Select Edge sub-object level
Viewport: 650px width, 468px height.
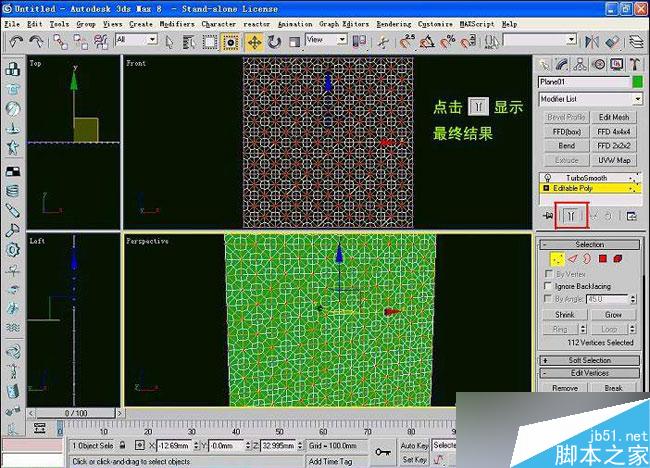click(573, 259)
